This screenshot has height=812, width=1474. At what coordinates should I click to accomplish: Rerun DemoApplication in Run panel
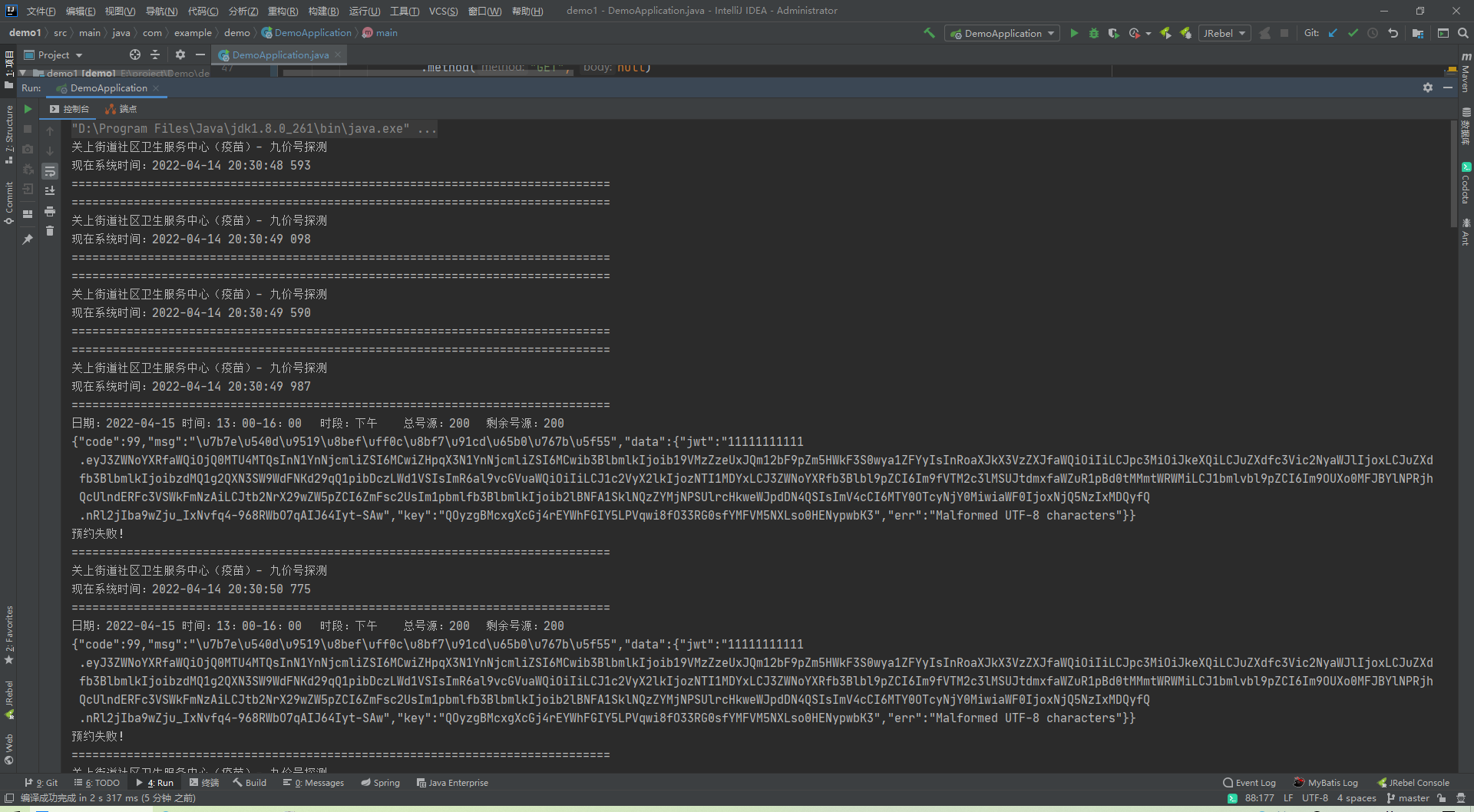(x=28, y=109)
